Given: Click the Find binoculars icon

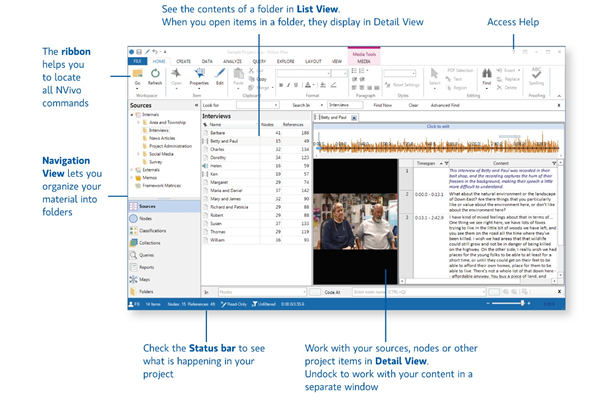Looking at the screenshot, I should coord(487,73).
